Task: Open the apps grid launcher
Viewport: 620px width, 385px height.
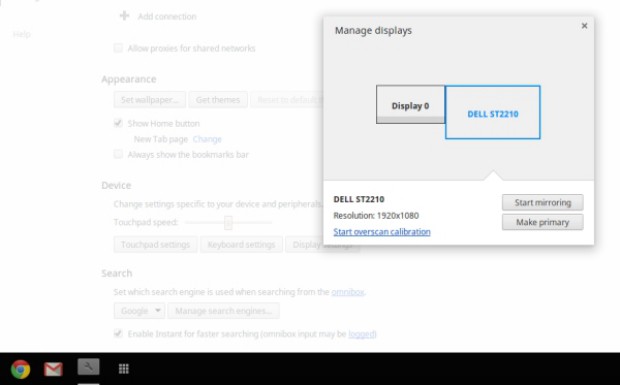Action: tap(124, 369)
